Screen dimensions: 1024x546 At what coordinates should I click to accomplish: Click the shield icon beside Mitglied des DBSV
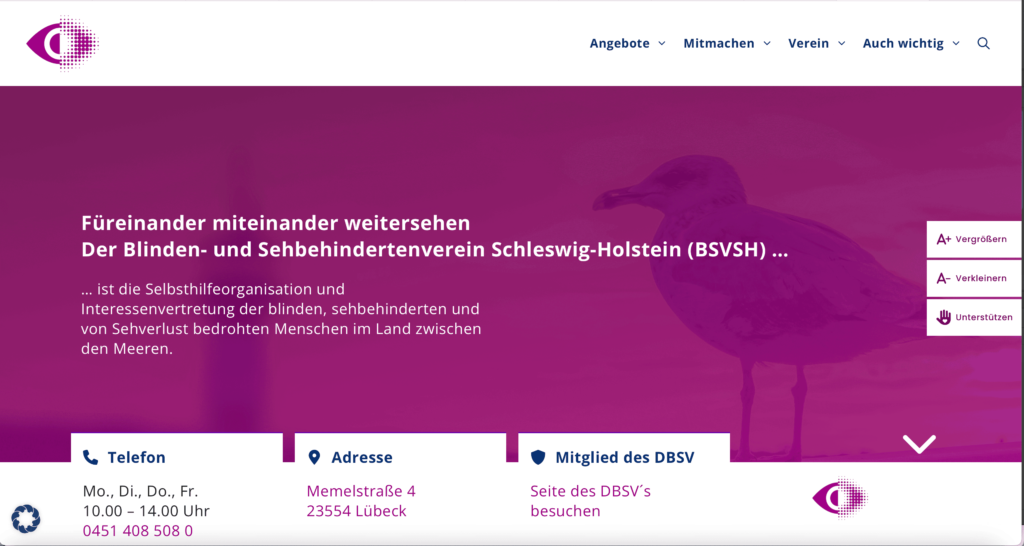coord(538,457)
